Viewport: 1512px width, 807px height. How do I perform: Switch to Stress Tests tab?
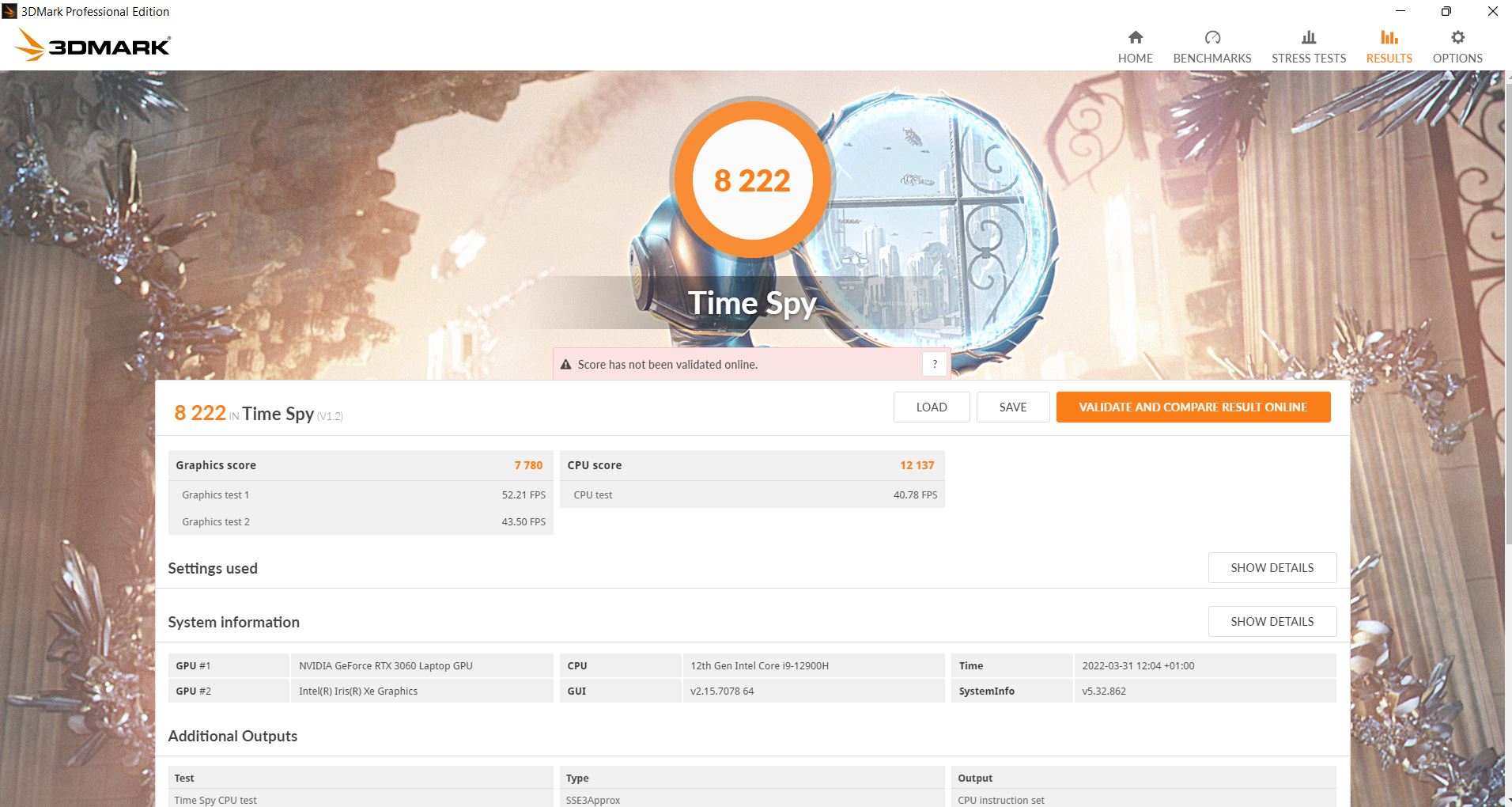[1308, 47]
